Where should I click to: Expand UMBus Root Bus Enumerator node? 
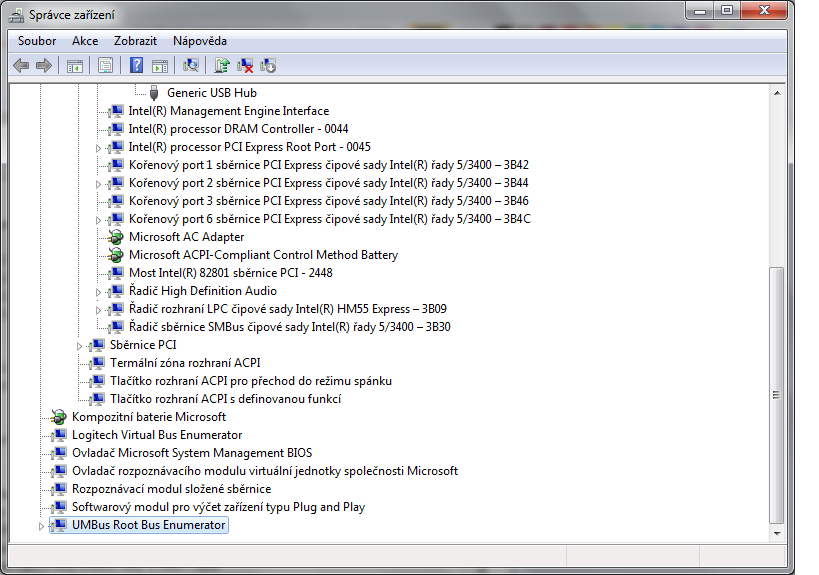click(x=41, y=526)
